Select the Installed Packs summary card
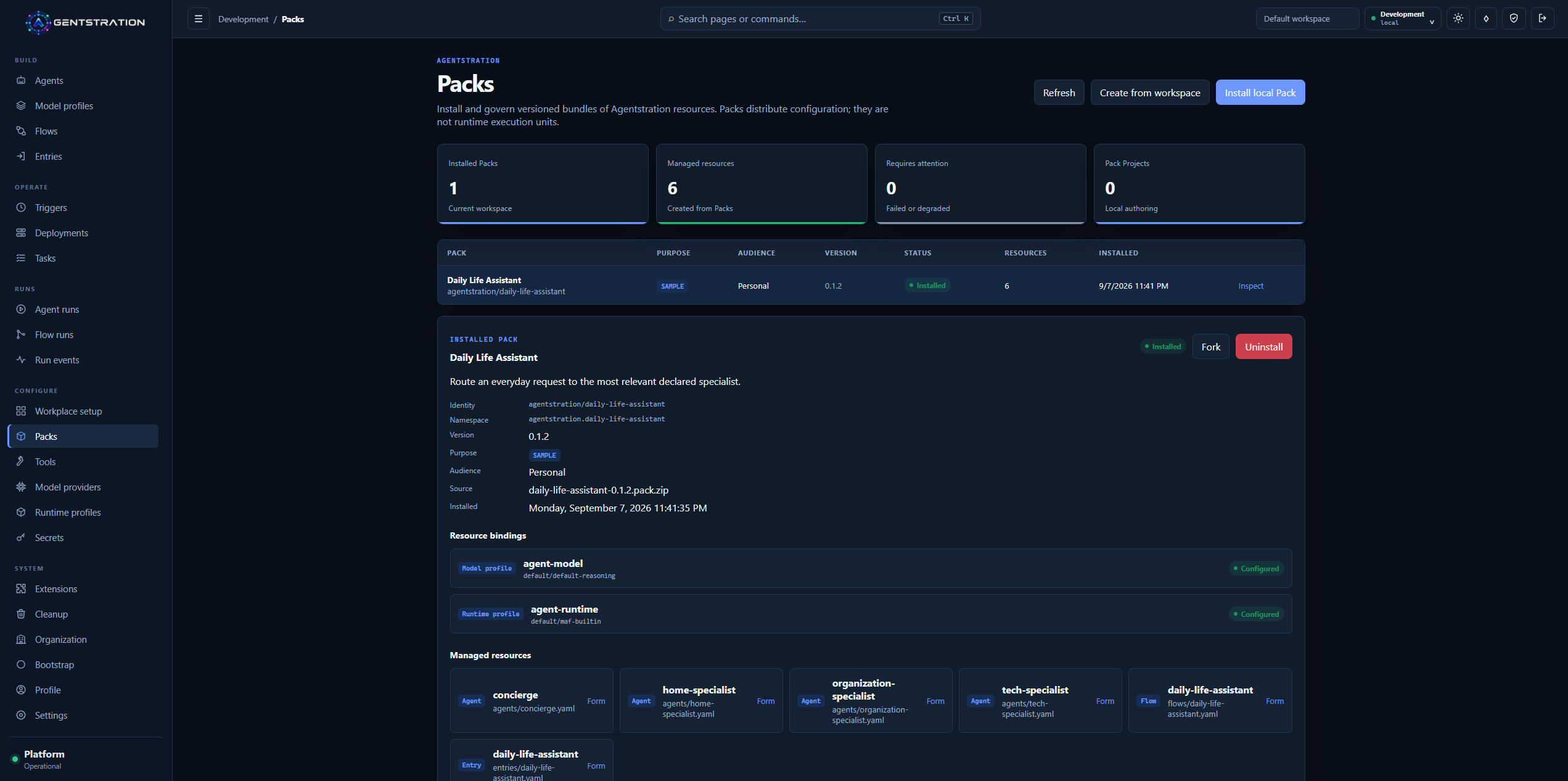The height and width of the screenshot is (781, 1568). tap(543, 184)
